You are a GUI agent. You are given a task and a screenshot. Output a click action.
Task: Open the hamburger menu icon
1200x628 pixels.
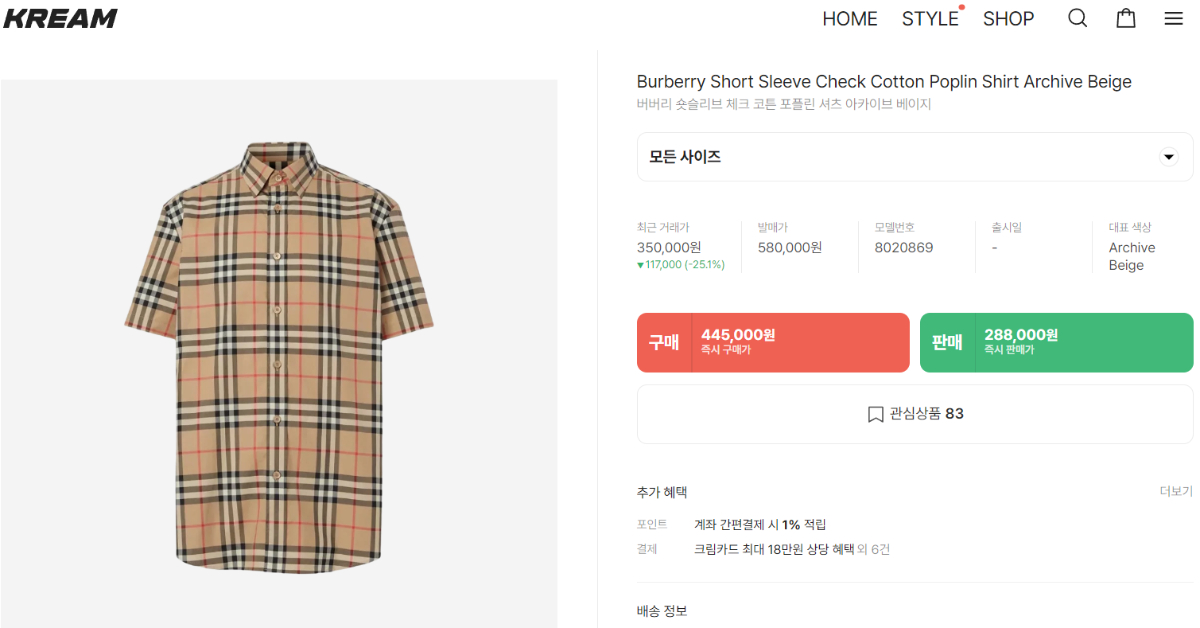tap(1174, 18)
